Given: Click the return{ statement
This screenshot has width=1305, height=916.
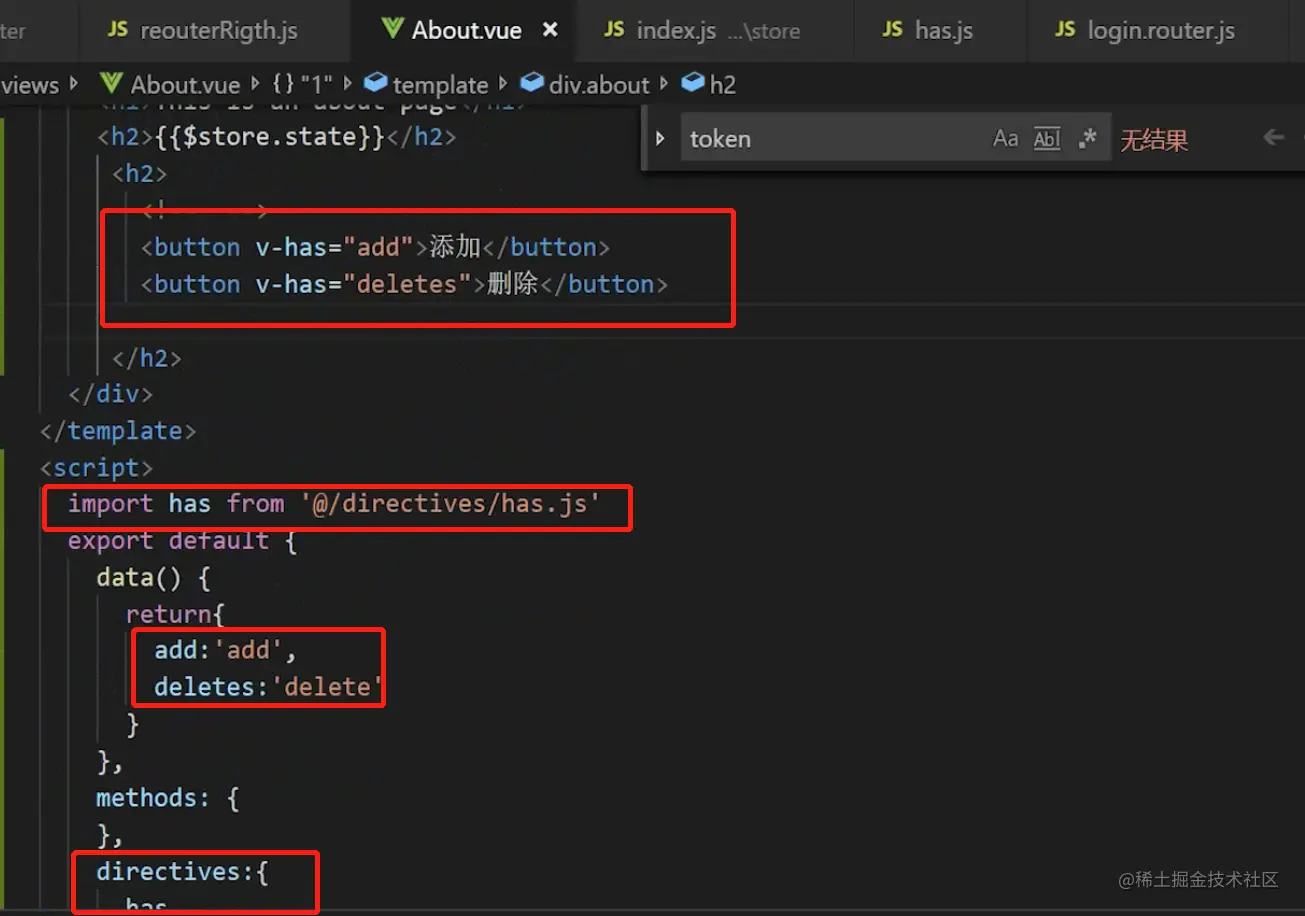Looking at the screenshot, I should click(175, 614).
